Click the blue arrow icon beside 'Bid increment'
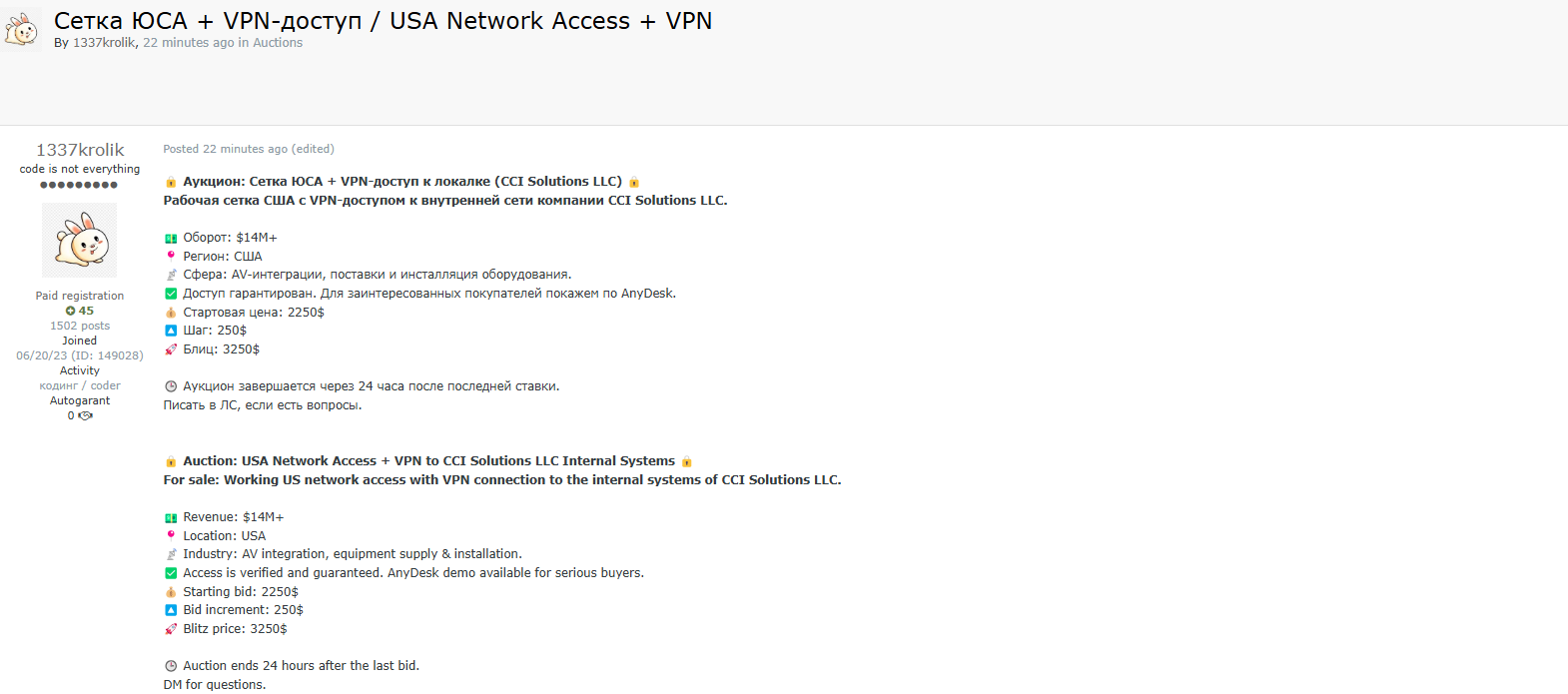Viewport: 1568px width, 694px height. [x=171, y=610]
